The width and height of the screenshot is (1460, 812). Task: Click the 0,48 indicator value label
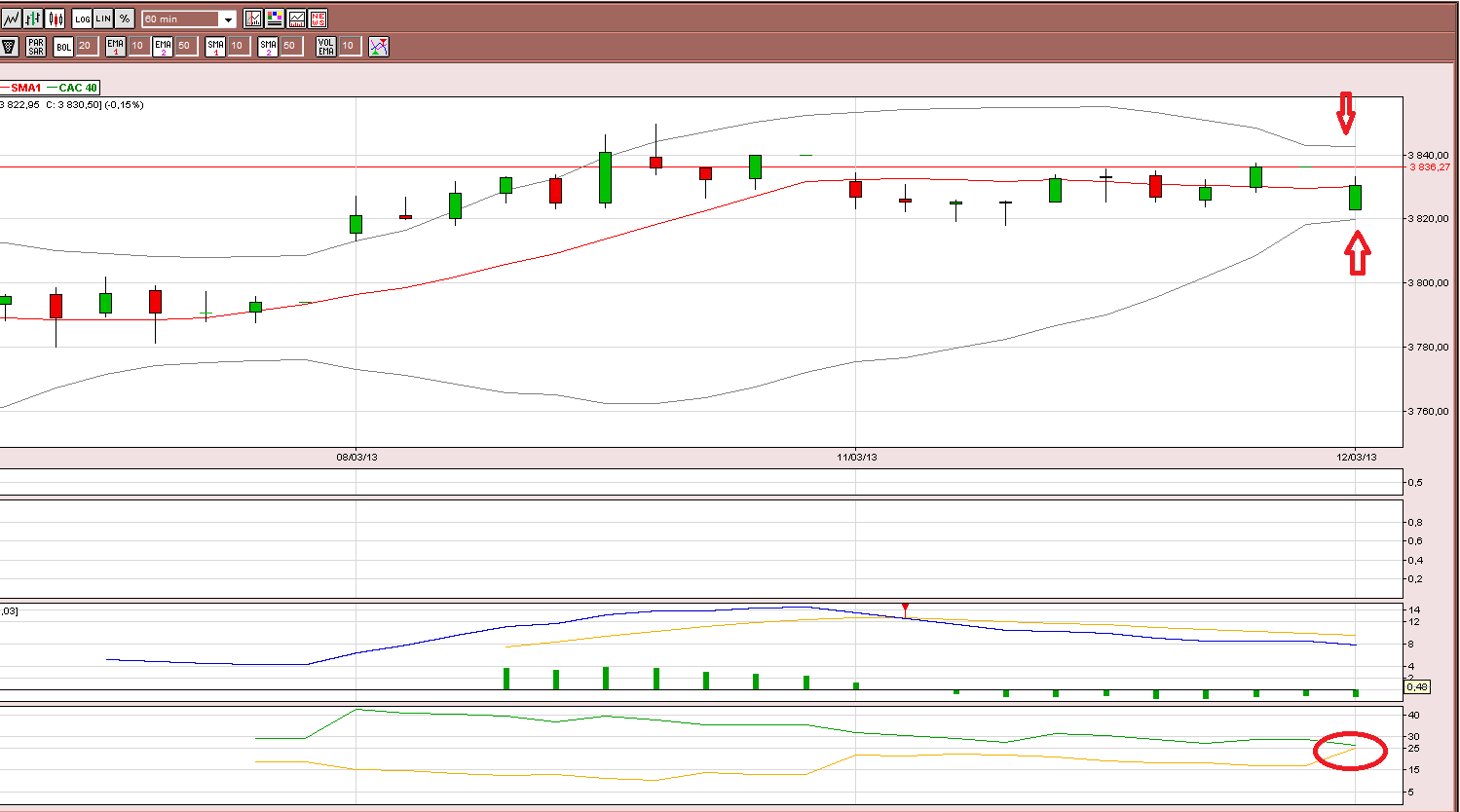pyautogui.click(x=1417, y=687)
